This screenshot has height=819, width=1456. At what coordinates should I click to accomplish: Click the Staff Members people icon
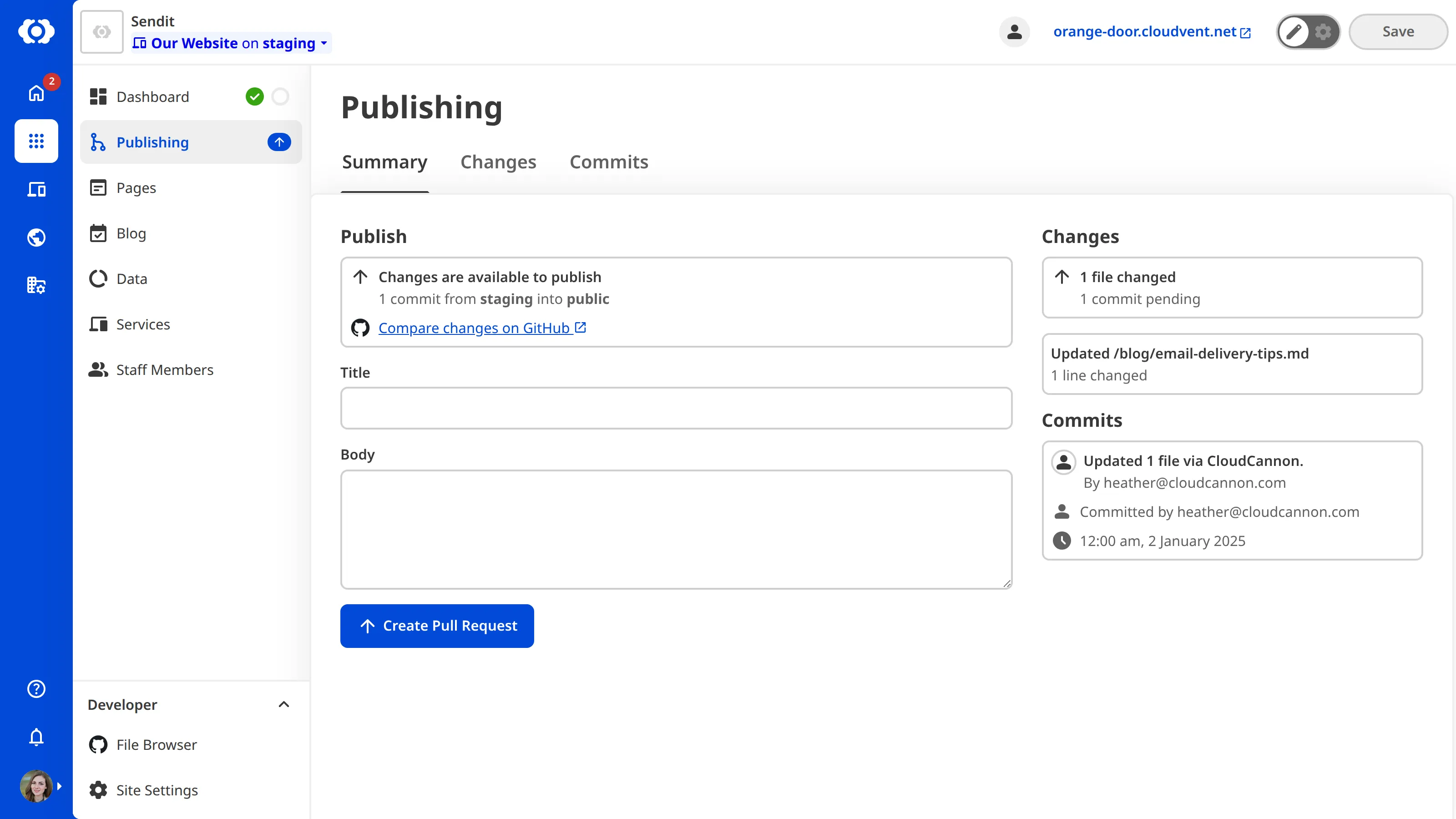tap(98, 369)
